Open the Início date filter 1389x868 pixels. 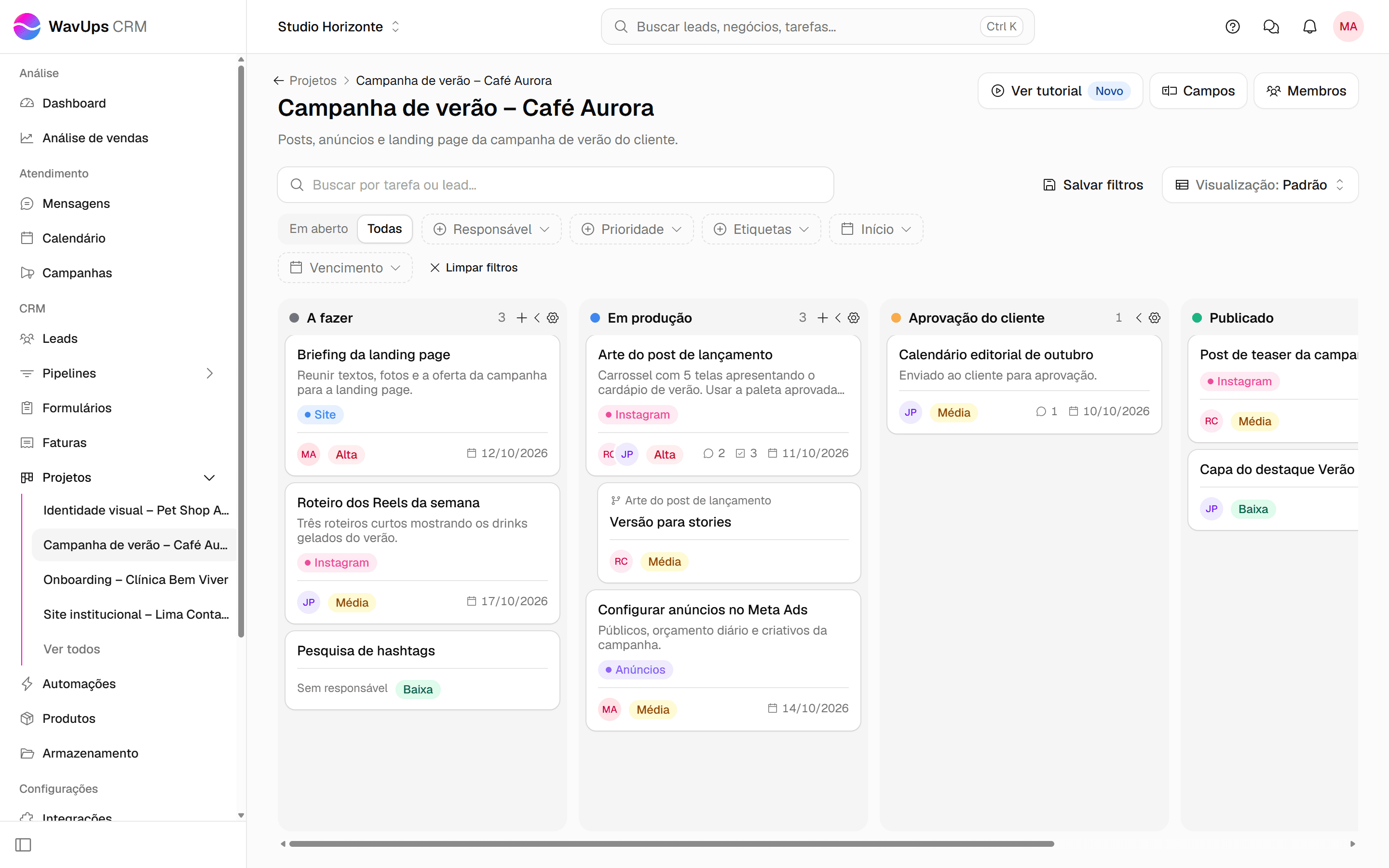tap(876, 229)
